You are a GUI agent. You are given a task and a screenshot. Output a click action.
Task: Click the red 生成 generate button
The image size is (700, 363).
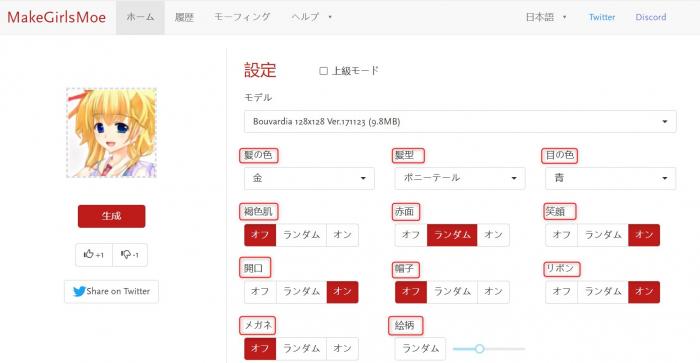coord(111,216)
